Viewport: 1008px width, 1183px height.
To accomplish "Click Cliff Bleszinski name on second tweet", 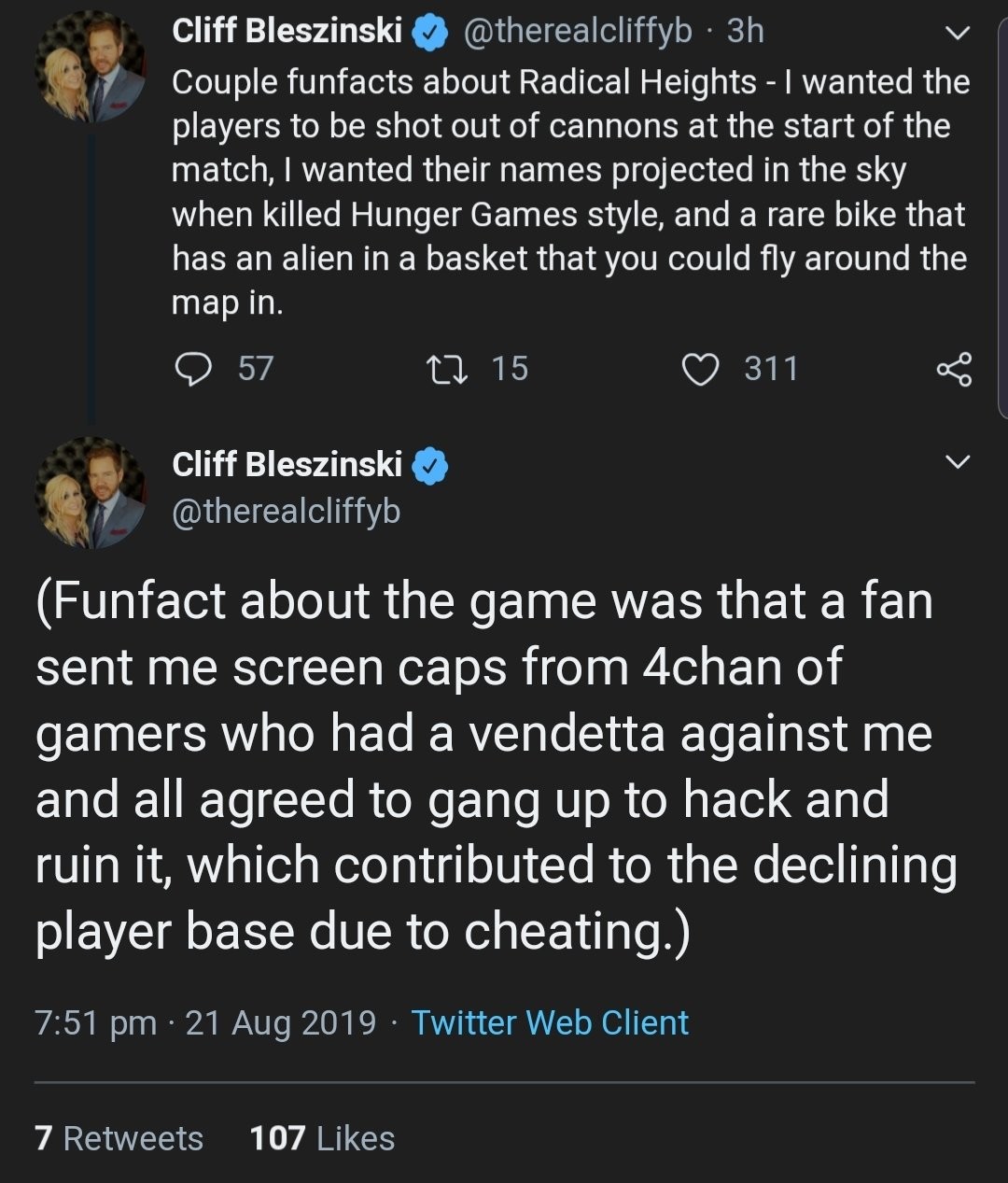I will point(287,464).
